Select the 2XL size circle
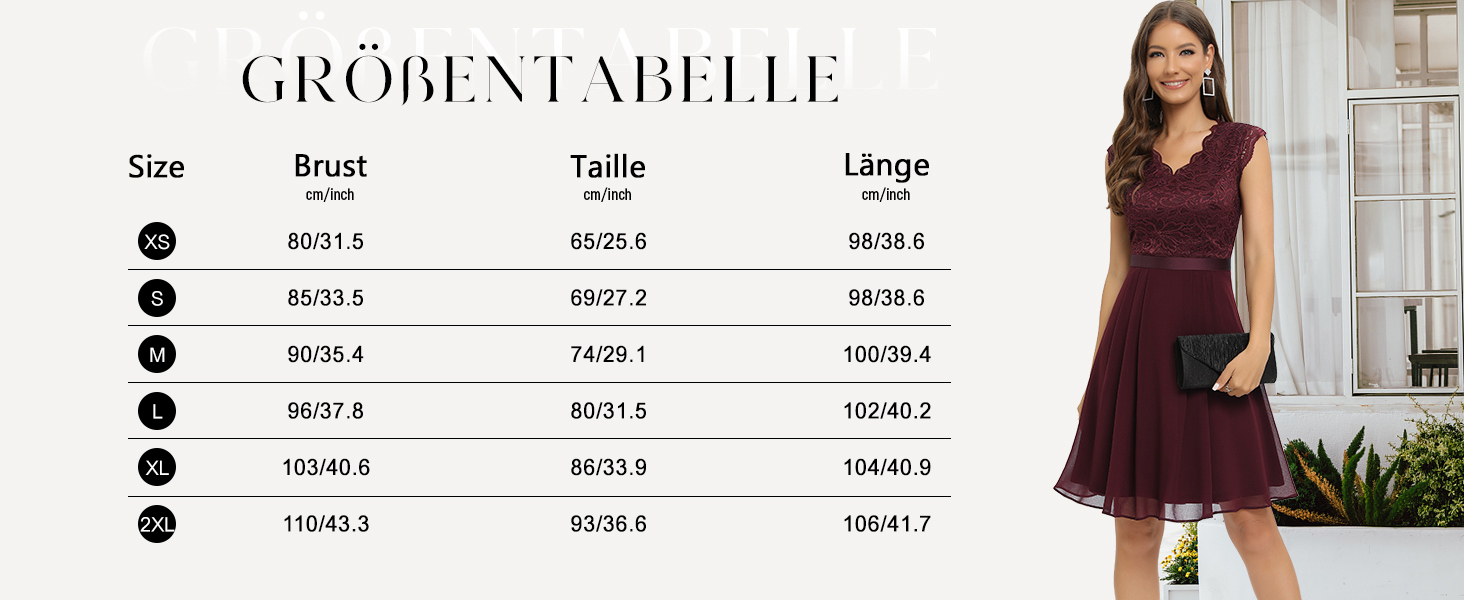Viewport: 1464px width, 600px height. point(157,524)
